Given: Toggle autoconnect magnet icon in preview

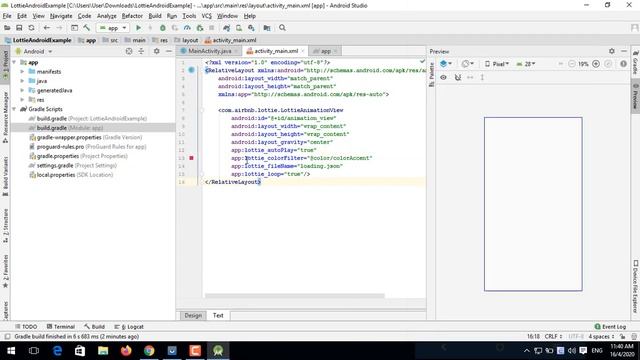Looking at the screenshot, I should 458,77.
